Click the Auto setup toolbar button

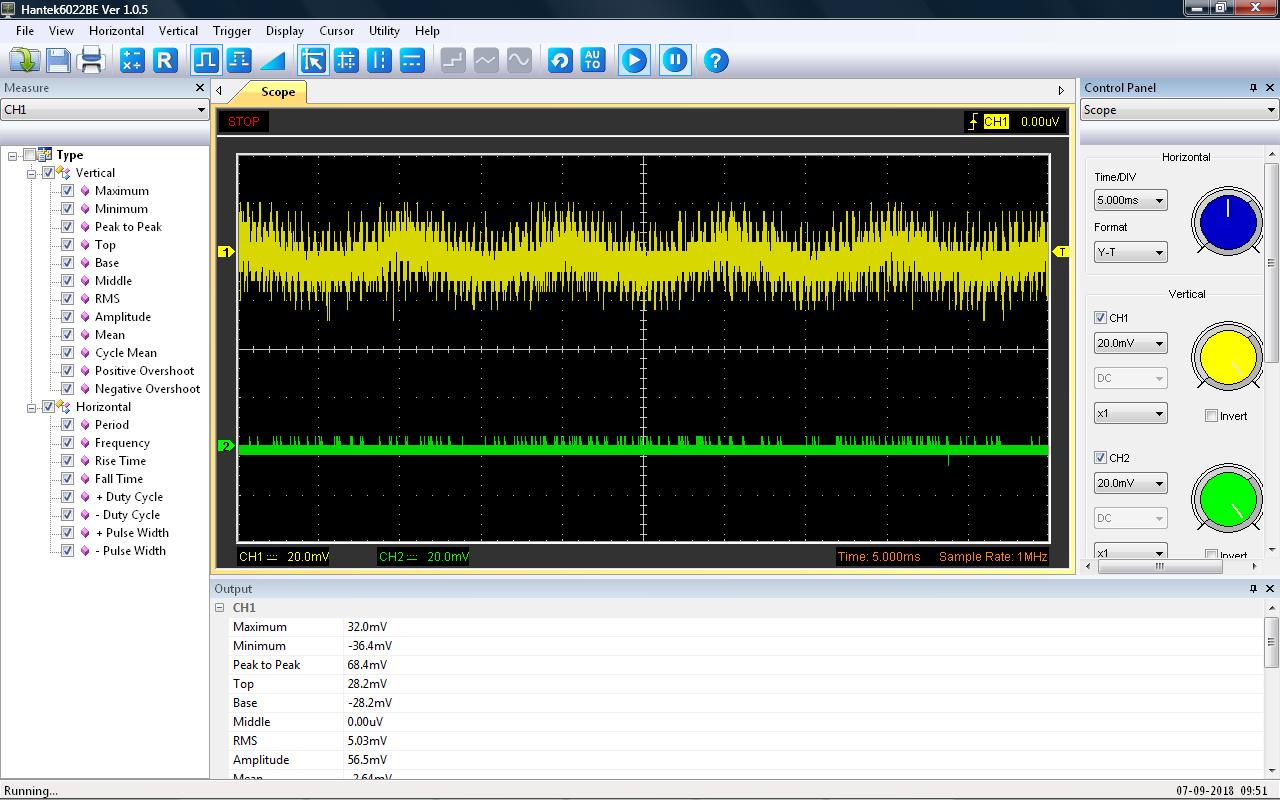coord(592,61)
